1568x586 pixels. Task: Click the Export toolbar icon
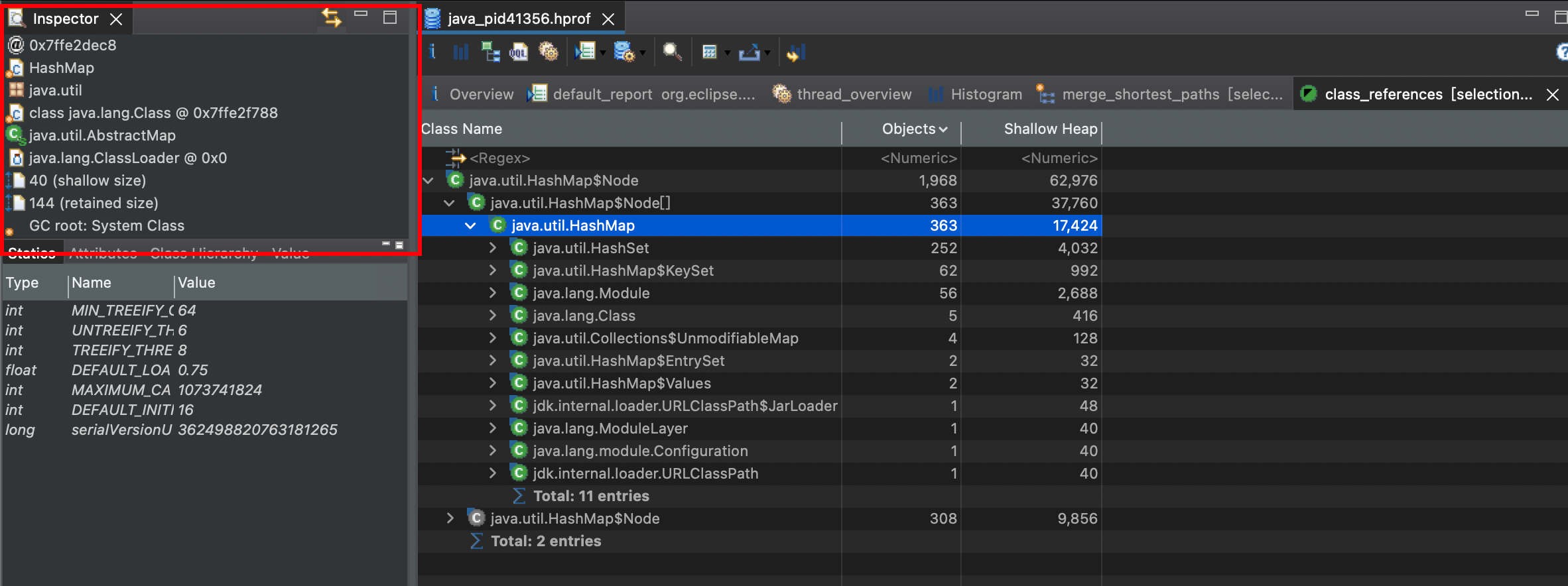(x=749, y=52)
